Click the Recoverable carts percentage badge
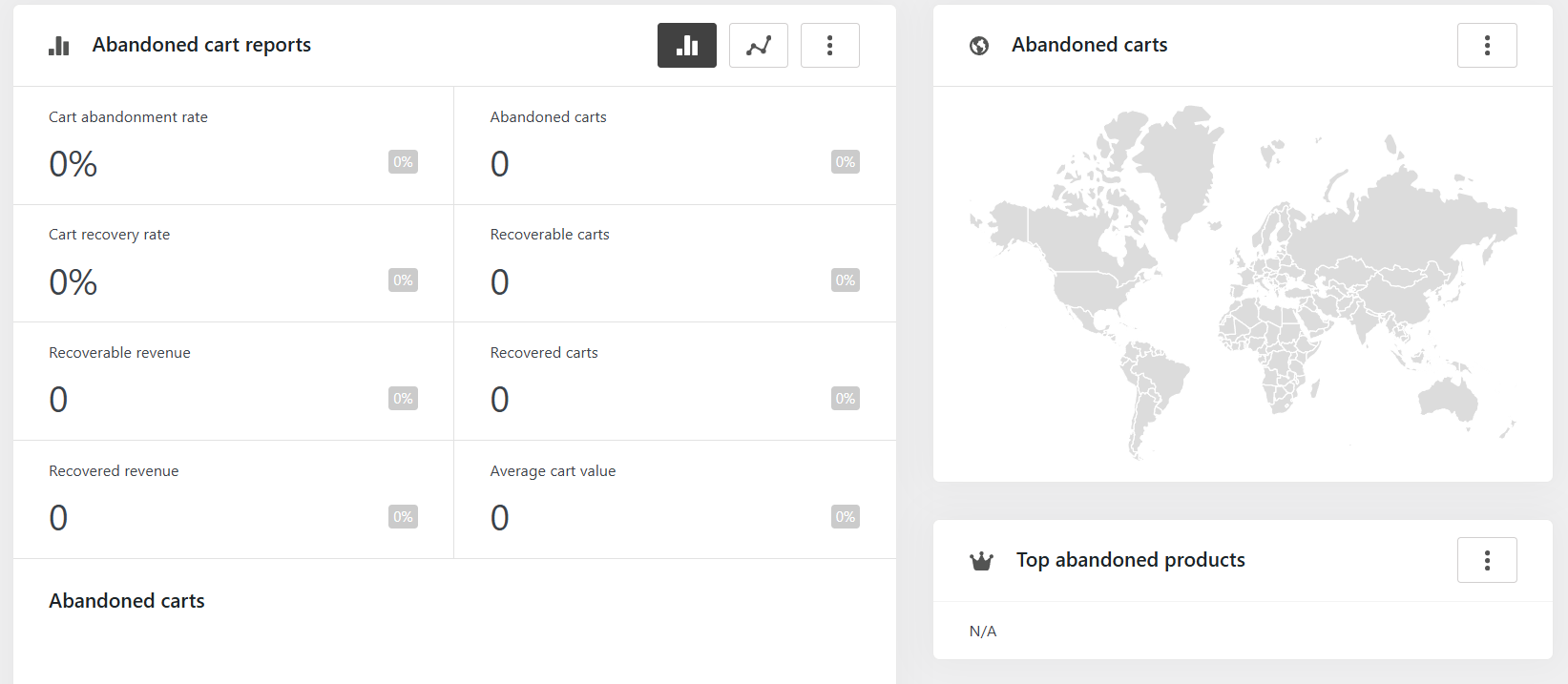The image size is (1568, 684). 845,280
